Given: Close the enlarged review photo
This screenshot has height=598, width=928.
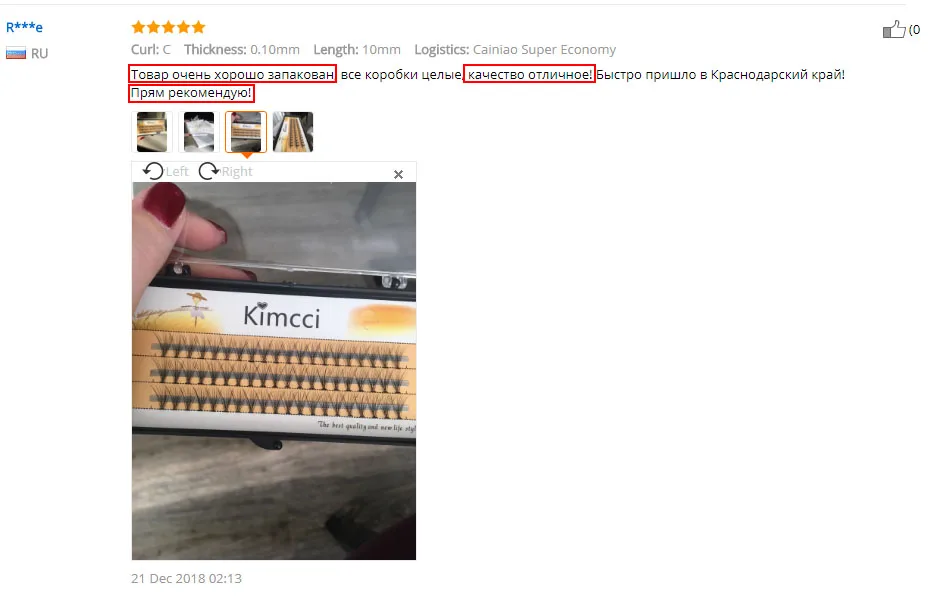Looking at the screenshot, I should click(x=398, y=174).
